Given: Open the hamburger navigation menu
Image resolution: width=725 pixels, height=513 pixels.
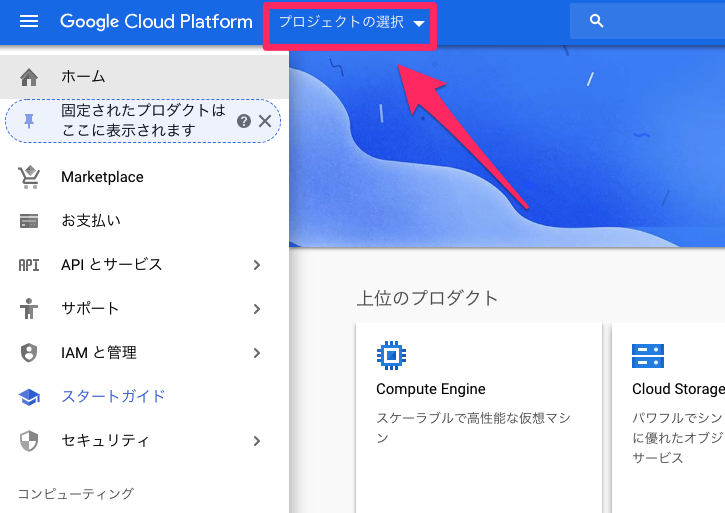Looking at the screenshot, I should click(x=29, y=21).
